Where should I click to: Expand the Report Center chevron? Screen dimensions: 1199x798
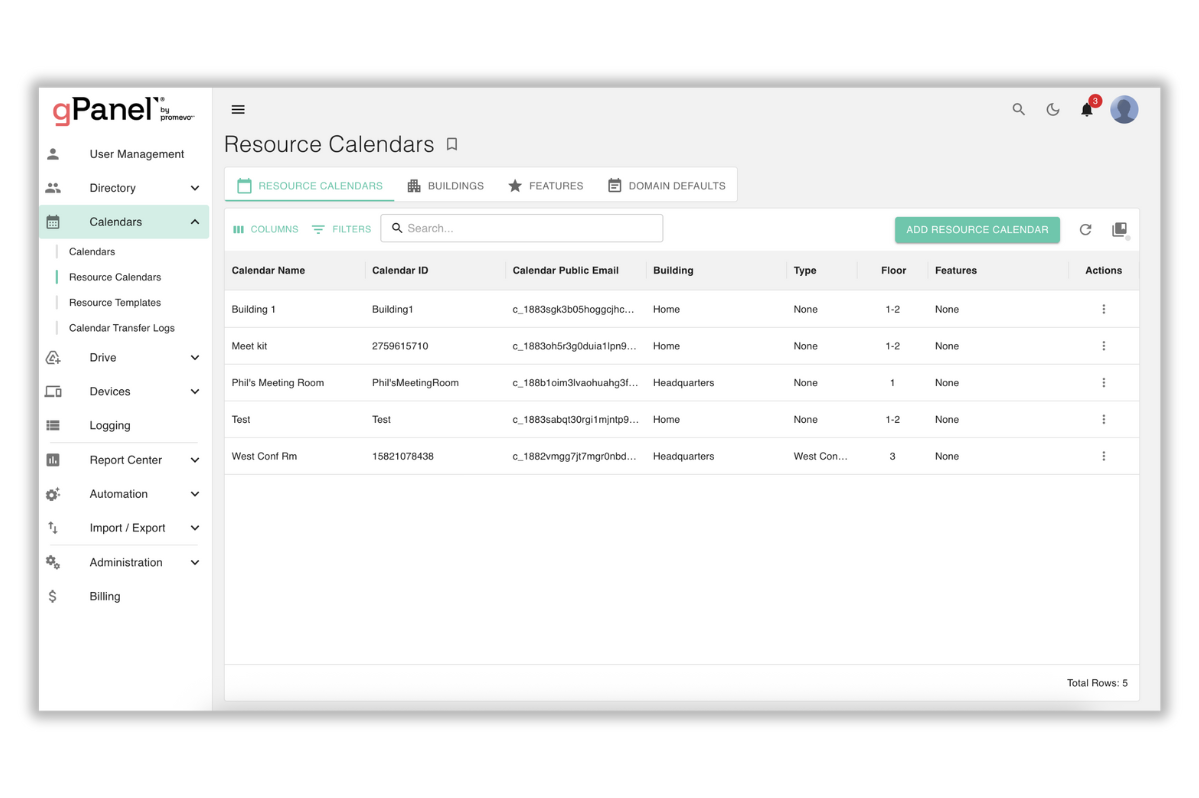click(195, 459)
